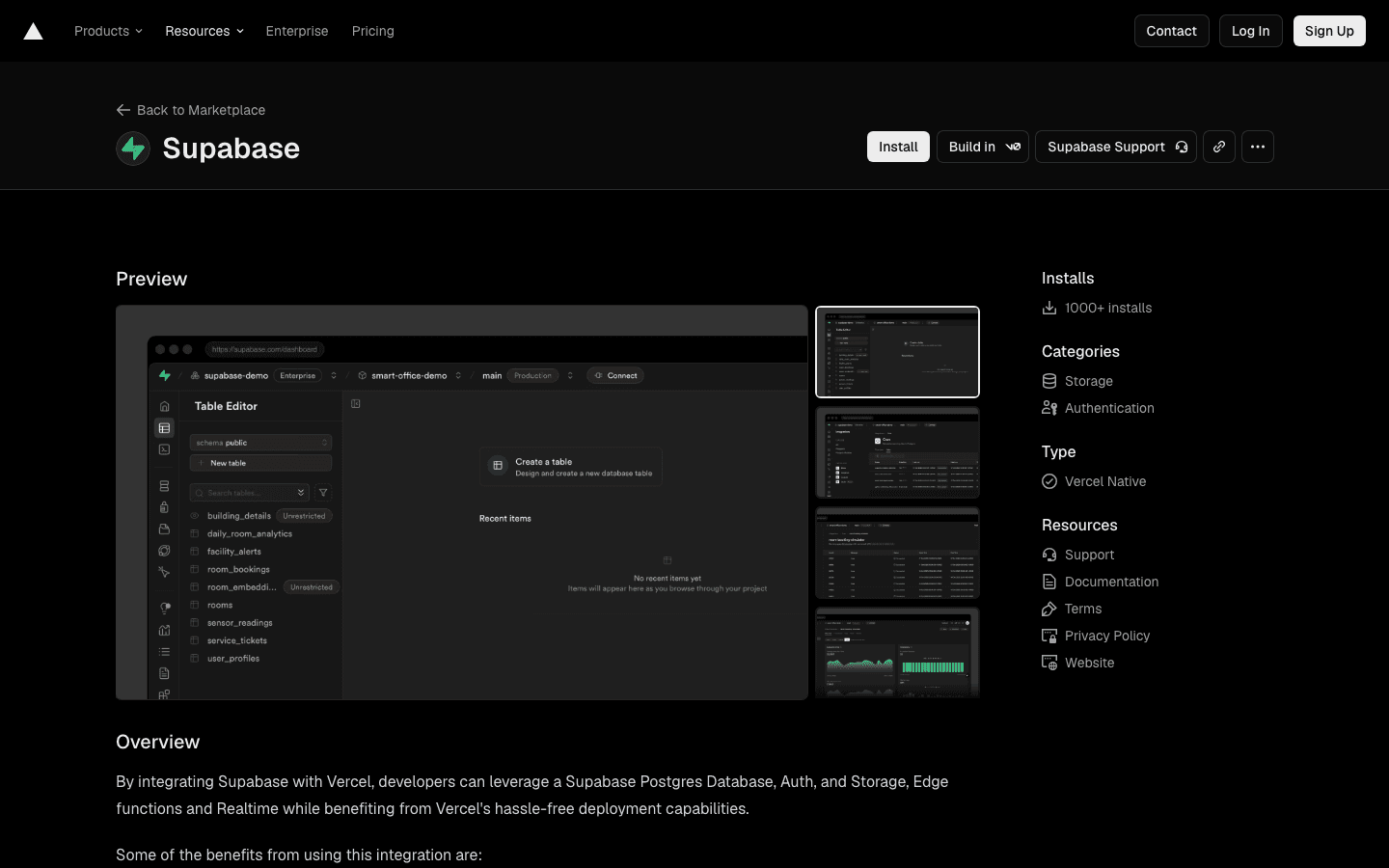
Task: Click the Log In button
Action: [1250, 31]
